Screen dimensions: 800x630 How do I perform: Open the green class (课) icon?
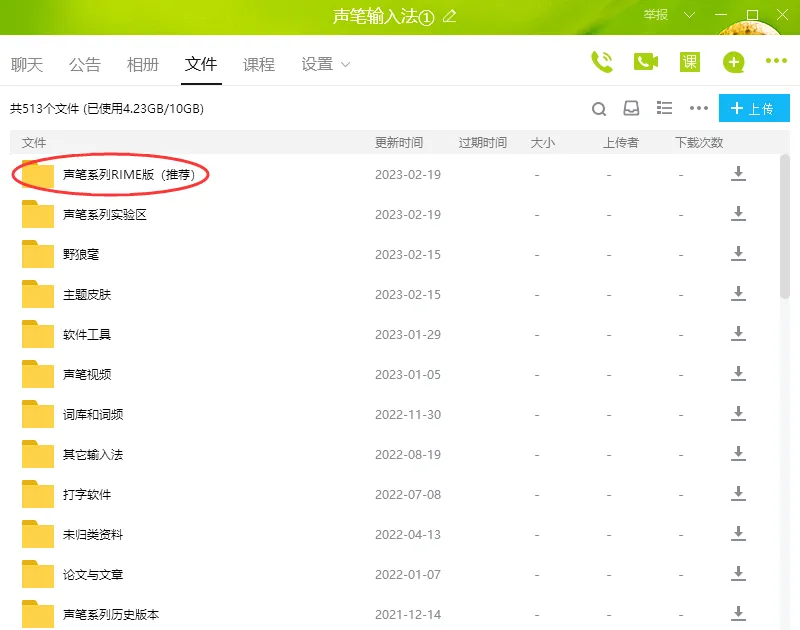point(690,62)
